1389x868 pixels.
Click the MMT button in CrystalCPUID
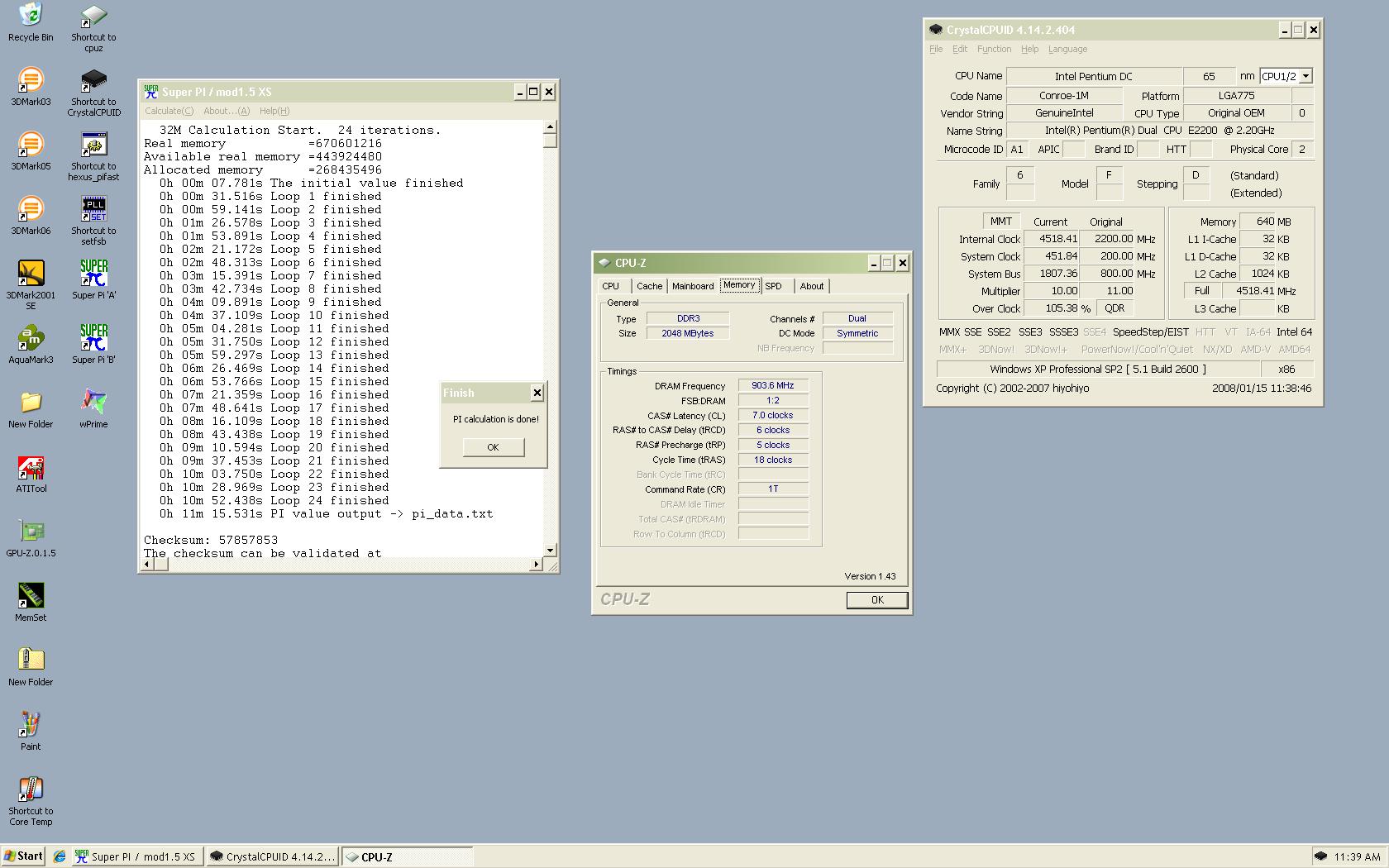tap(1001, 221)
